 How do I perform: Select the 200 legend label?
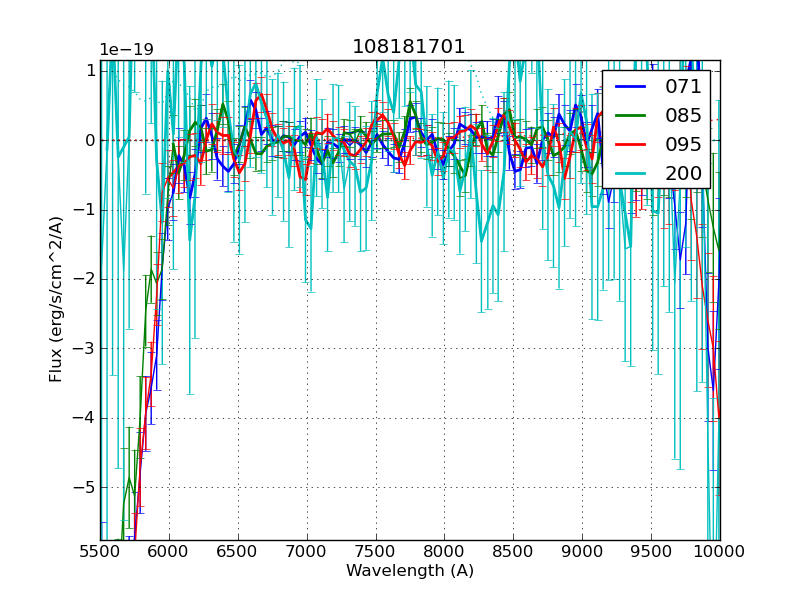683,173
